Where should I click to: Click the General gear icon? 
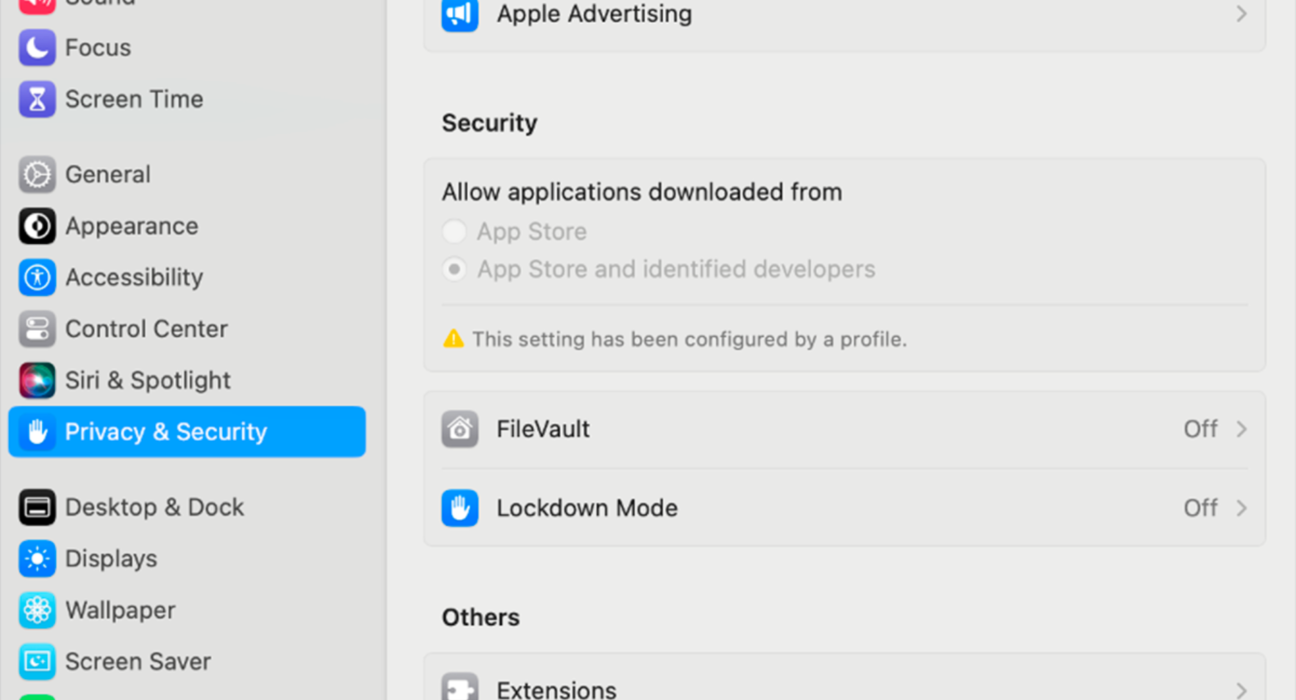[x=37, y=174]
